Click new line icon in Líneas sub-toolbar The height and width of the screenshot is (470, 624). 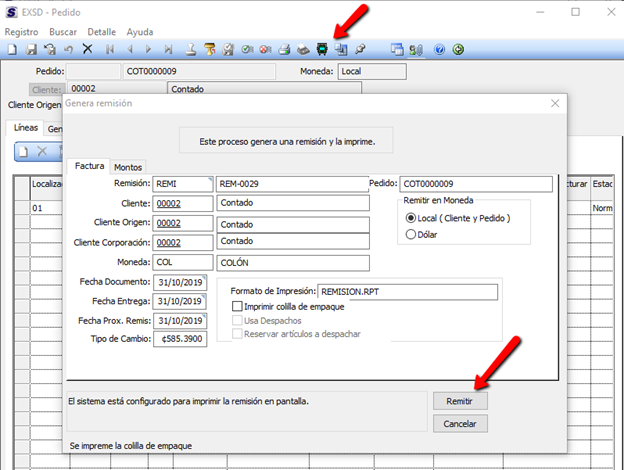(x=23, y=152)
